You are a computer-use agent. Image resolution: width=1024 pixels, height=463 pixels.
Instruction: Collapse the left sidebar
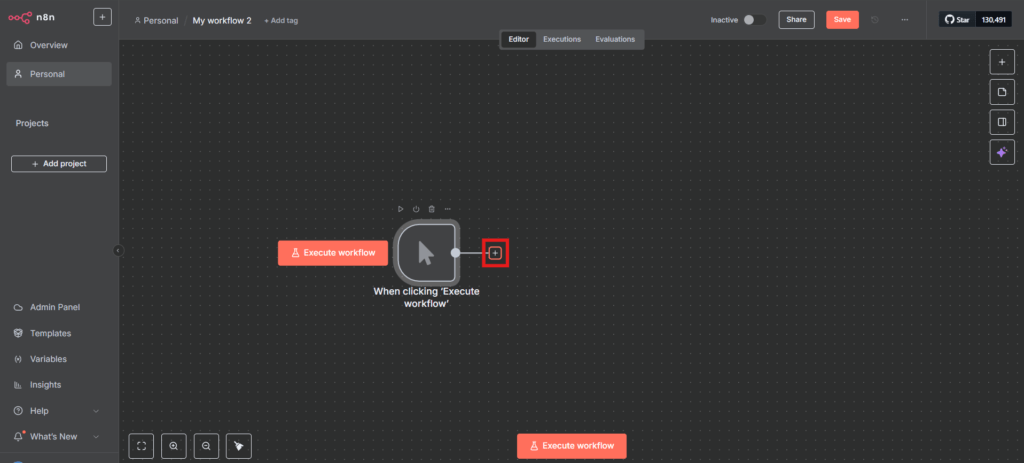click(118, 251)
